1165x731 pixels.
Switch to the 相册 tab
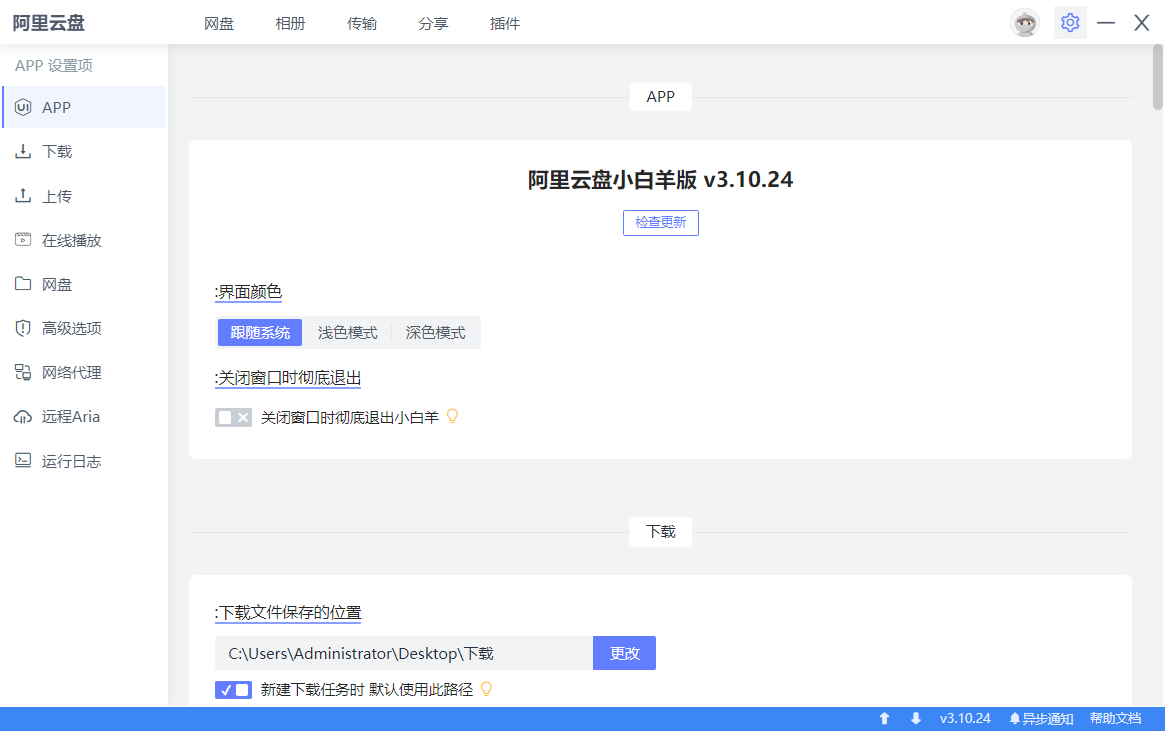point(290,24)
